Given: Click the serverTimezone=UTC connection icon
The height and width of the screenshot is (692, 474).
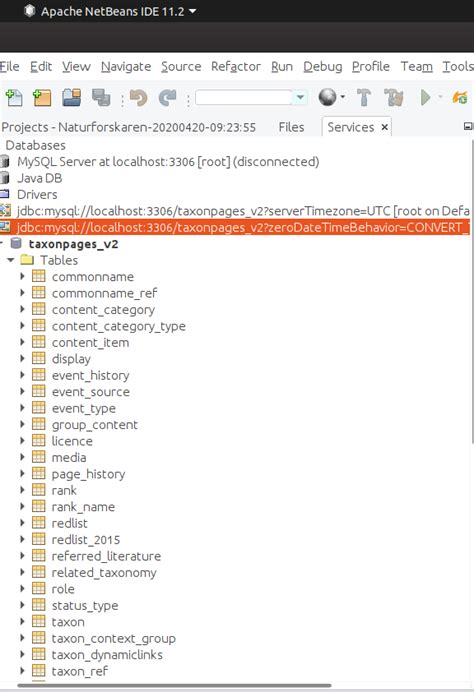Looking at the screenshot, I should pyautogui.click(x=5, y=211).
